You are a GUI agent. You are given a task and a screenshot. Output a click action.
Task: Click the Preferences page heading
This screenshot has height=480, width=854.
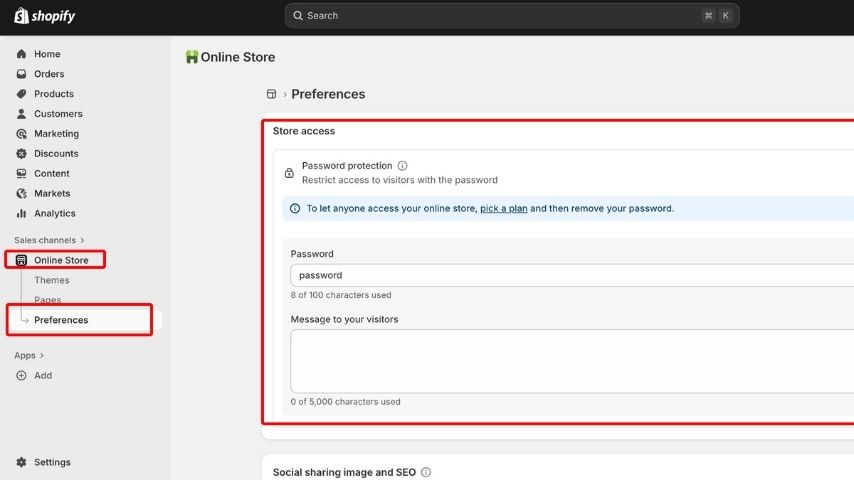(328, 94)
